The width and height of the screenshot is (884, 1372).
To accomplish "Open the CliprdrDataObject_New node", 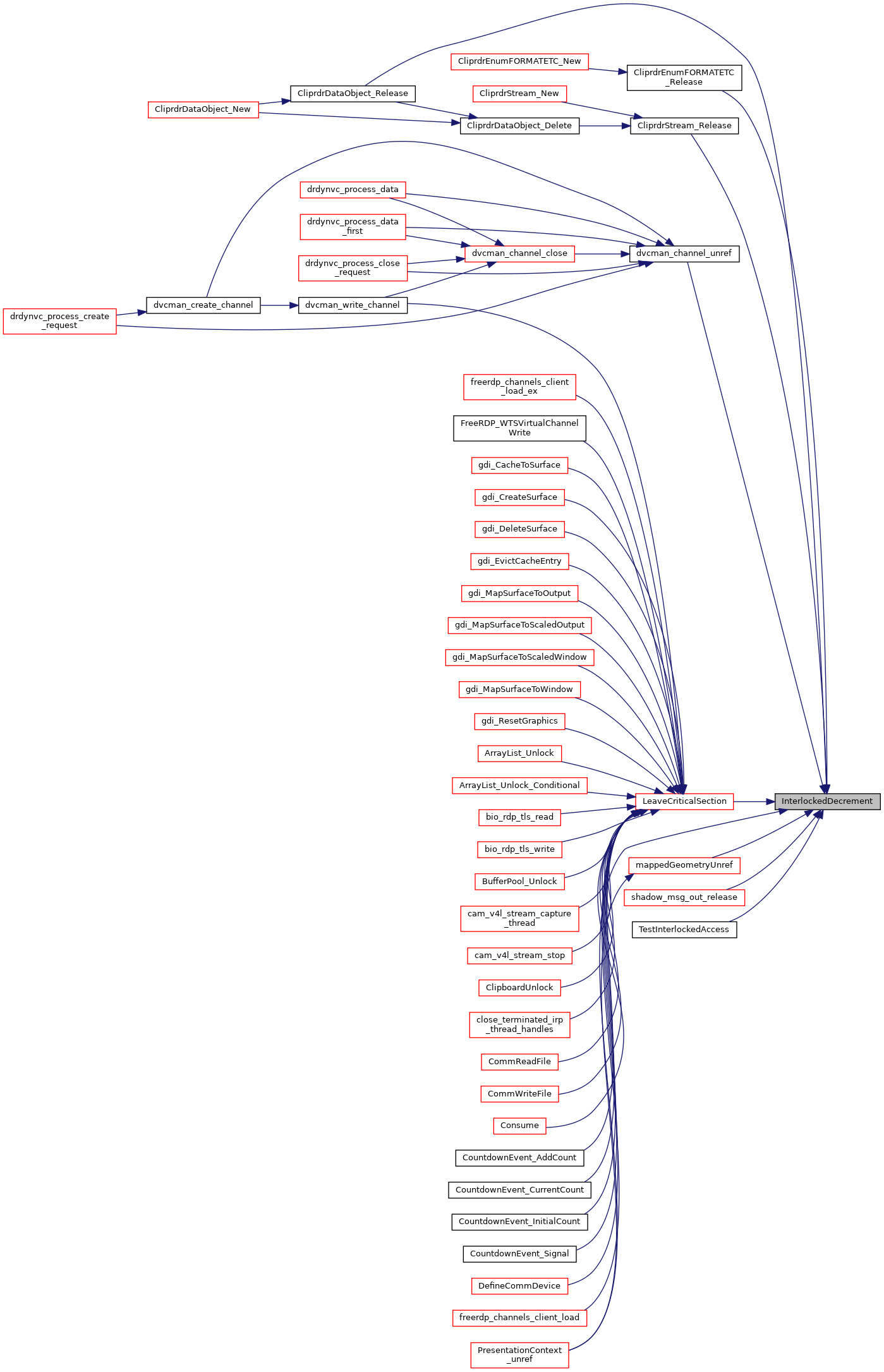I will click(203, 109).
